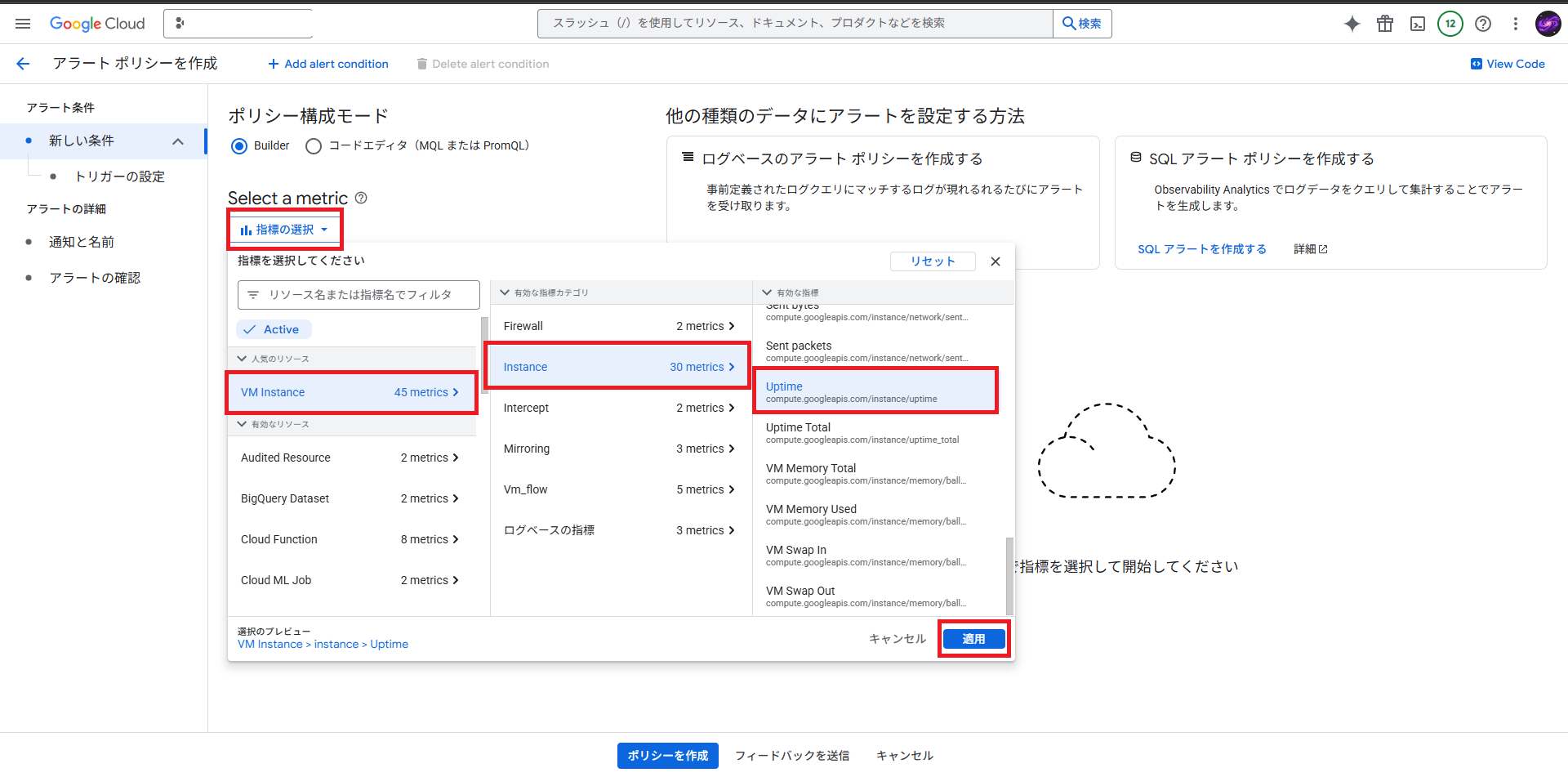Collapse the 新しい条件 section chevron
1568x777 pixels.
pos(178,141)
